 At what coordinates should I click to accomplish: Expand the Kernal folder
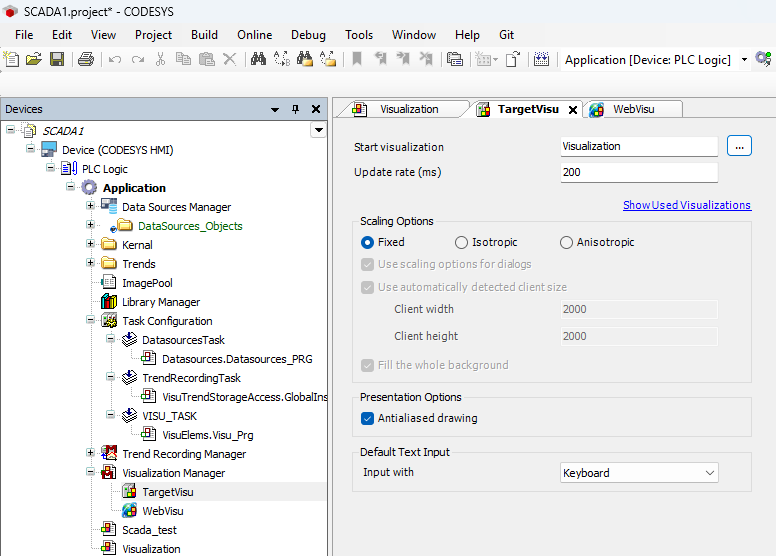[x=91, y=243]
